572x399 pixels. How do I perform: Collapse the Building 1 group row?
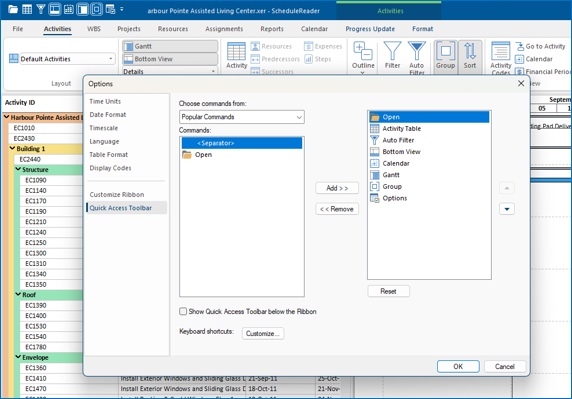(12, 148)
